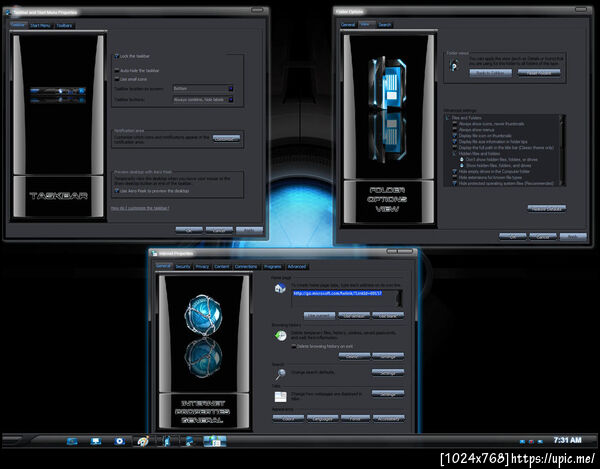
Task: Click Use current home page button
Action: tap(319, 316)
